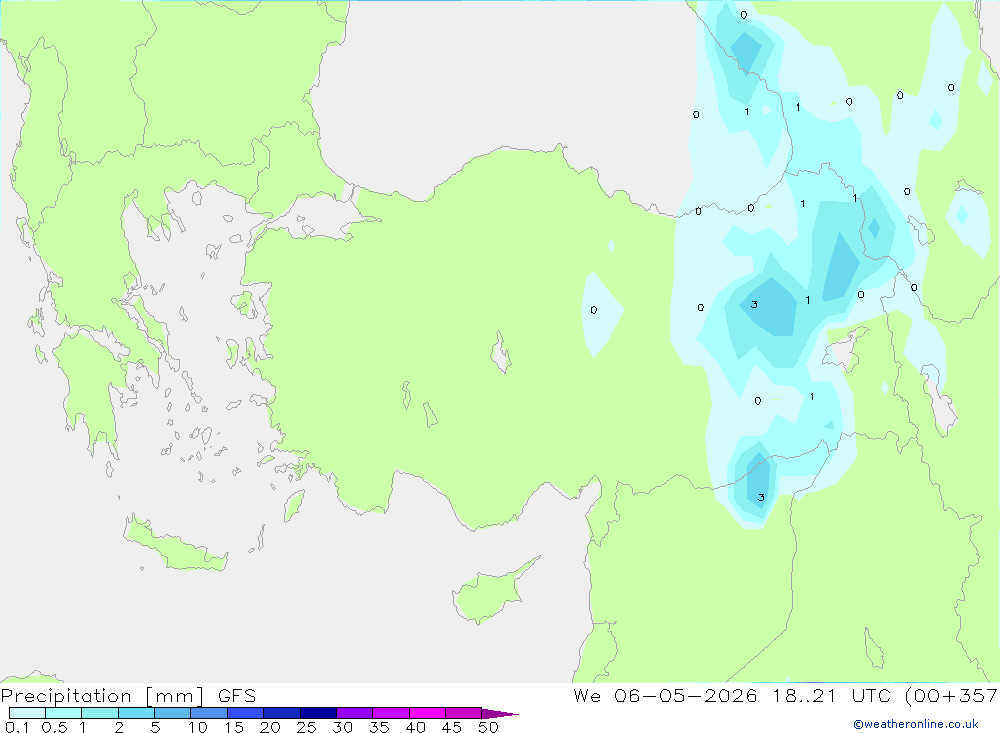Pick the 15–20 mm legend swatch
Image resolution: width=1000 pixels, height=733 pixels.
coord(246,713)
